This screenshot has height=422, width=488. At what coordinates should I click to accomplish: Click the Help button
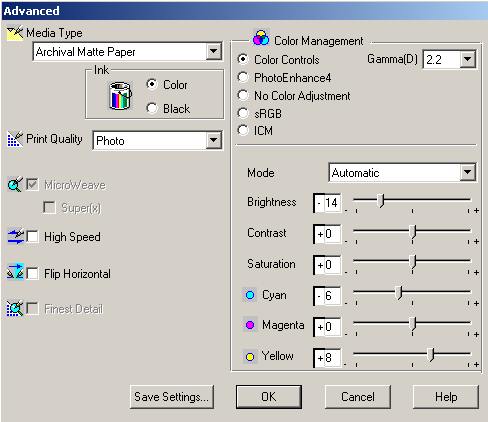(446, 397)
